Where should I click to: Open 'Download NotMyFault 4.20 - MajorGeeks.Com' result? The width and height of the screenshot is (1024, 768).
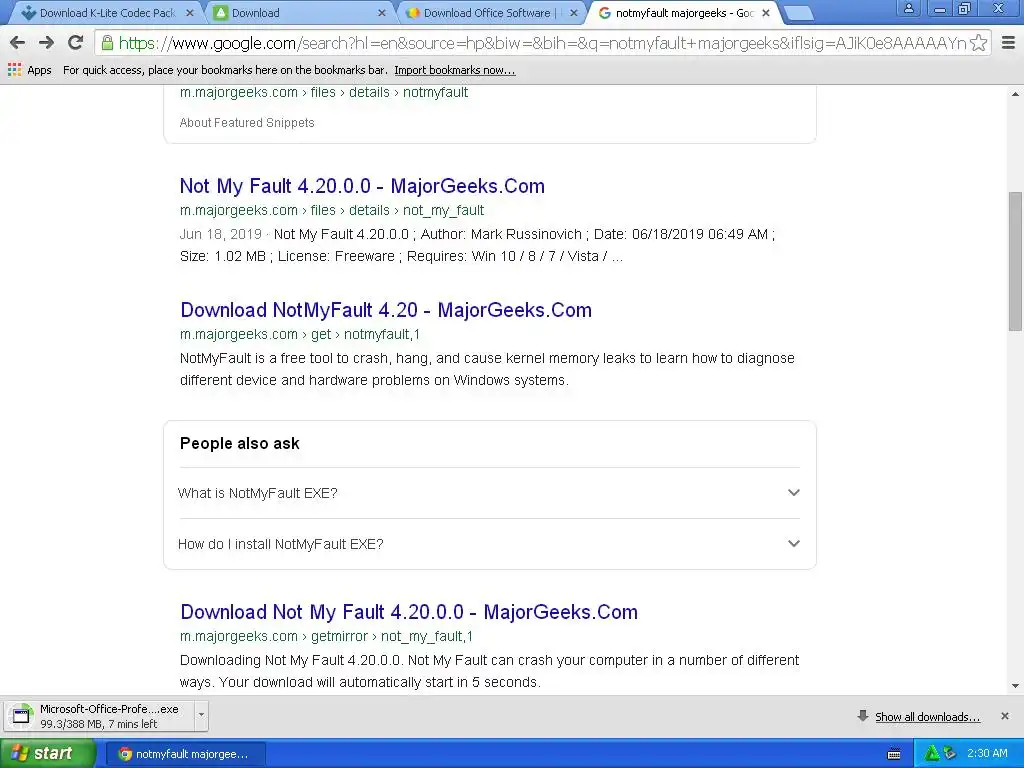[386, 310]
